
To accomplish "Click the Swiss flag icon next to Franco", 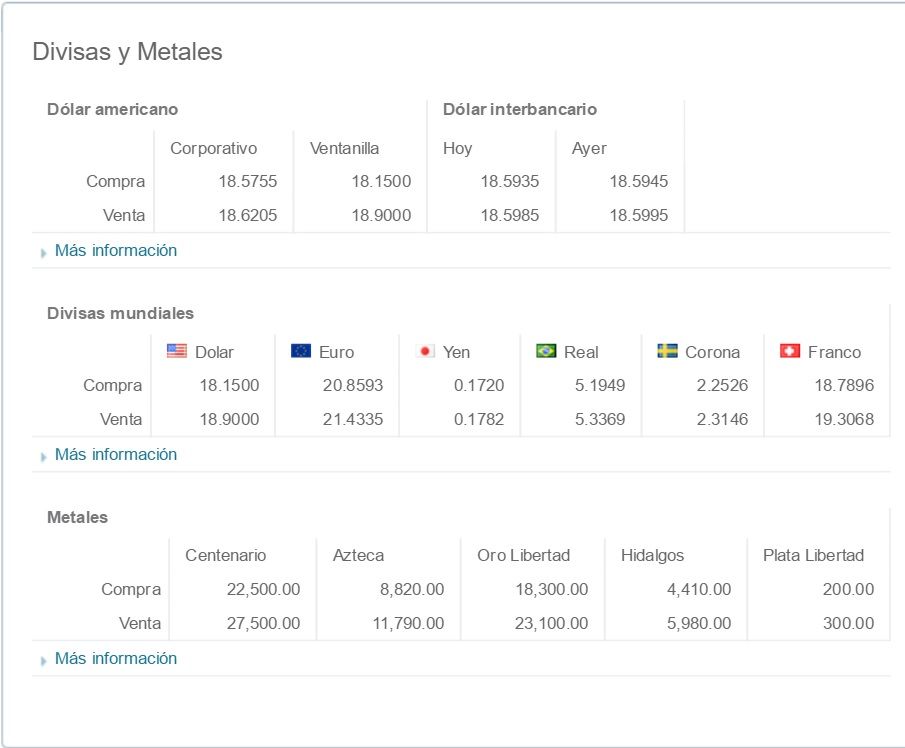I will click(x=790, y=351).
